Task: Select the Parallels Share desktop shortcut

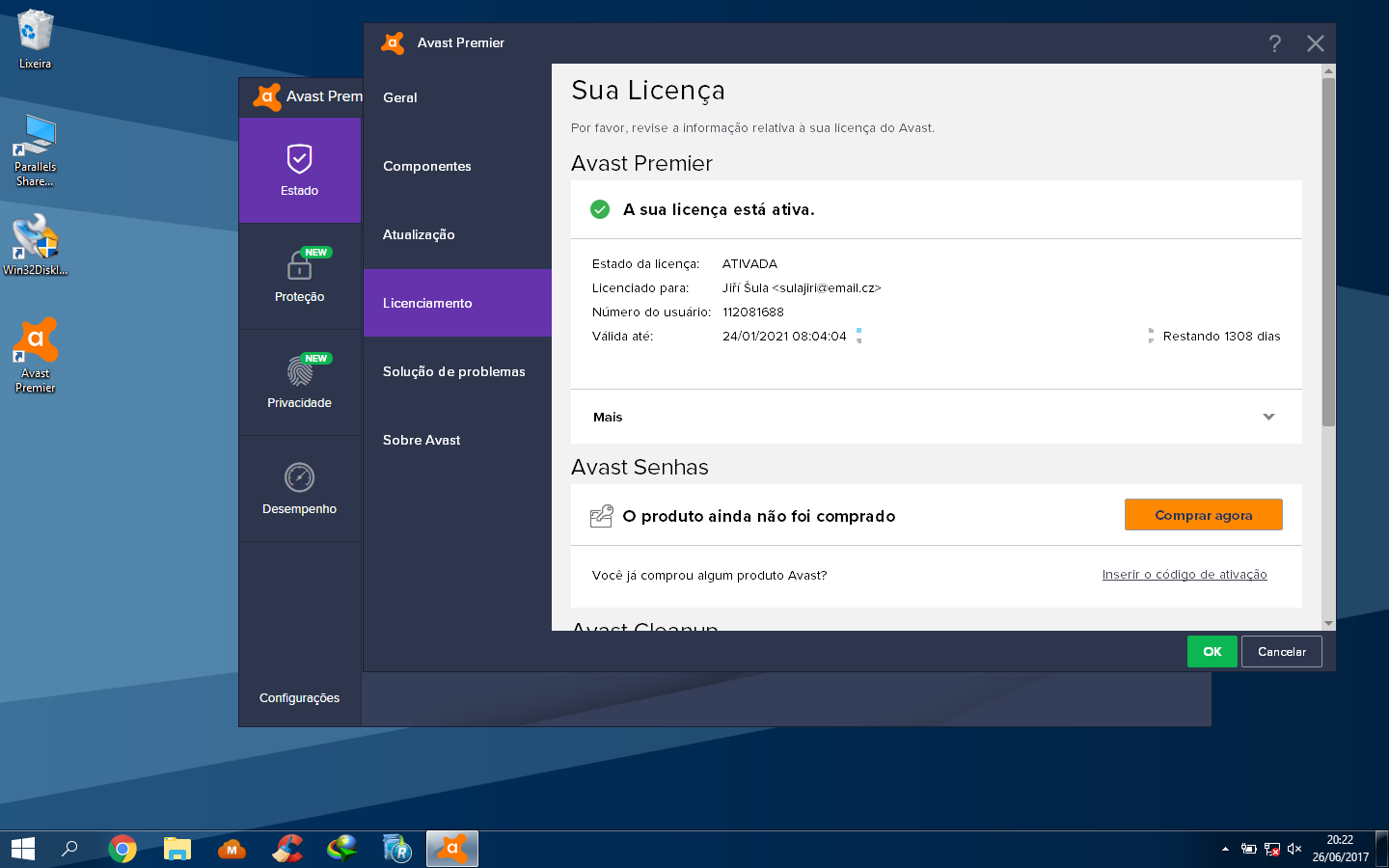Action: 36,150
